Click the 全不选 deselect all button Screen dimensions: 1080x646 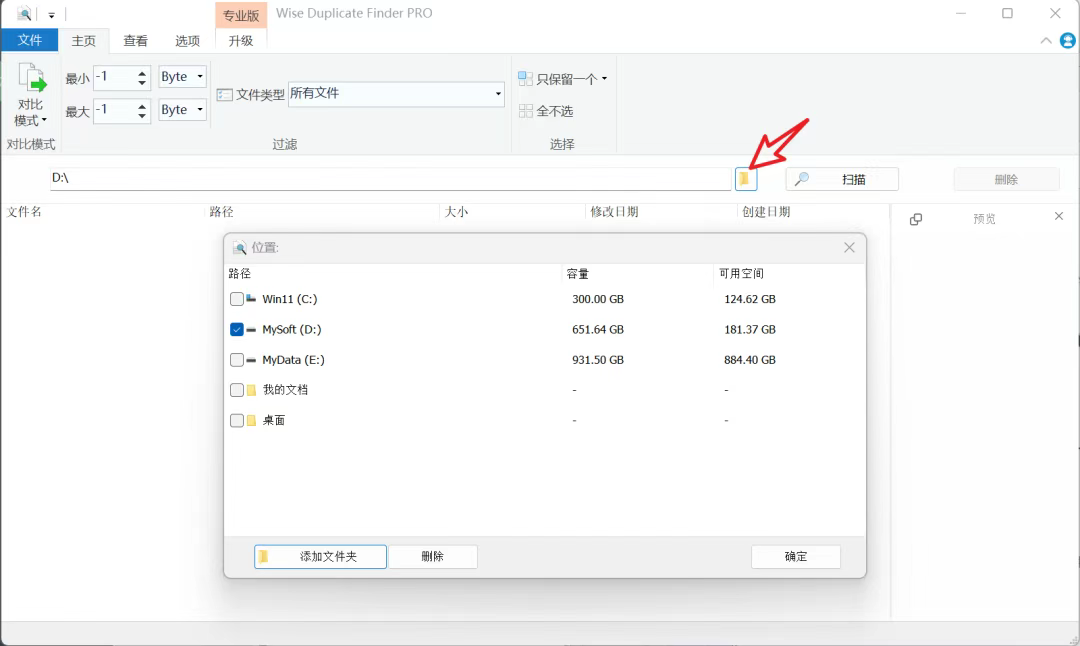tap(546, 111)
